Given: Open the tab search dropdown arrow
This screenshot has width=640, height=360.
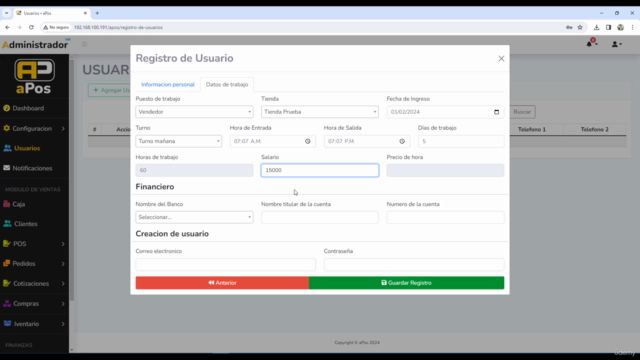Looking at the screenshot, I should (7, 13).
